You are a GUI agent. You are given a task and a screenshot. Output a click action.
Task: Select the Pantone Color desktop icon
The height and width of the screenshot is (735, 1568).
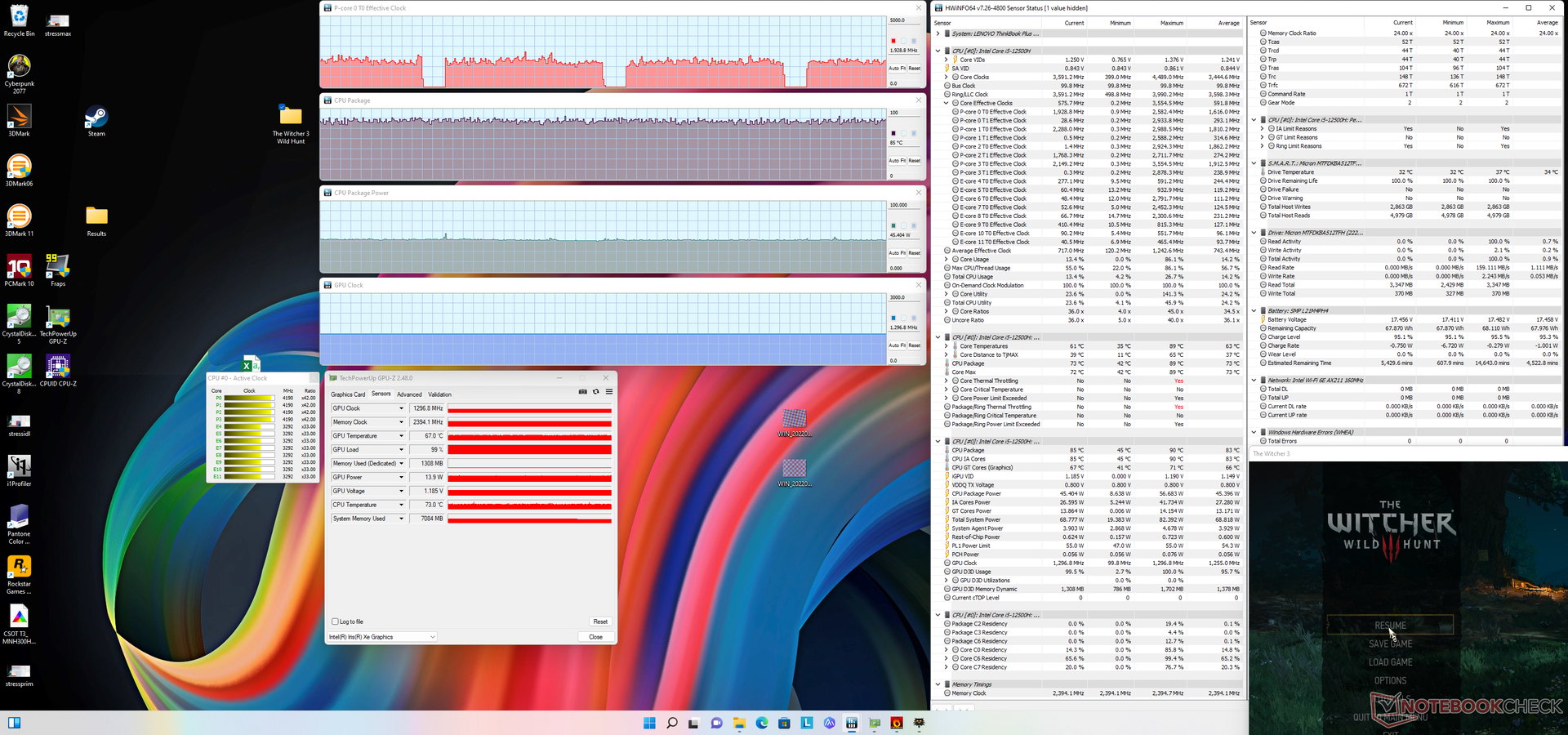click(19, 524)
